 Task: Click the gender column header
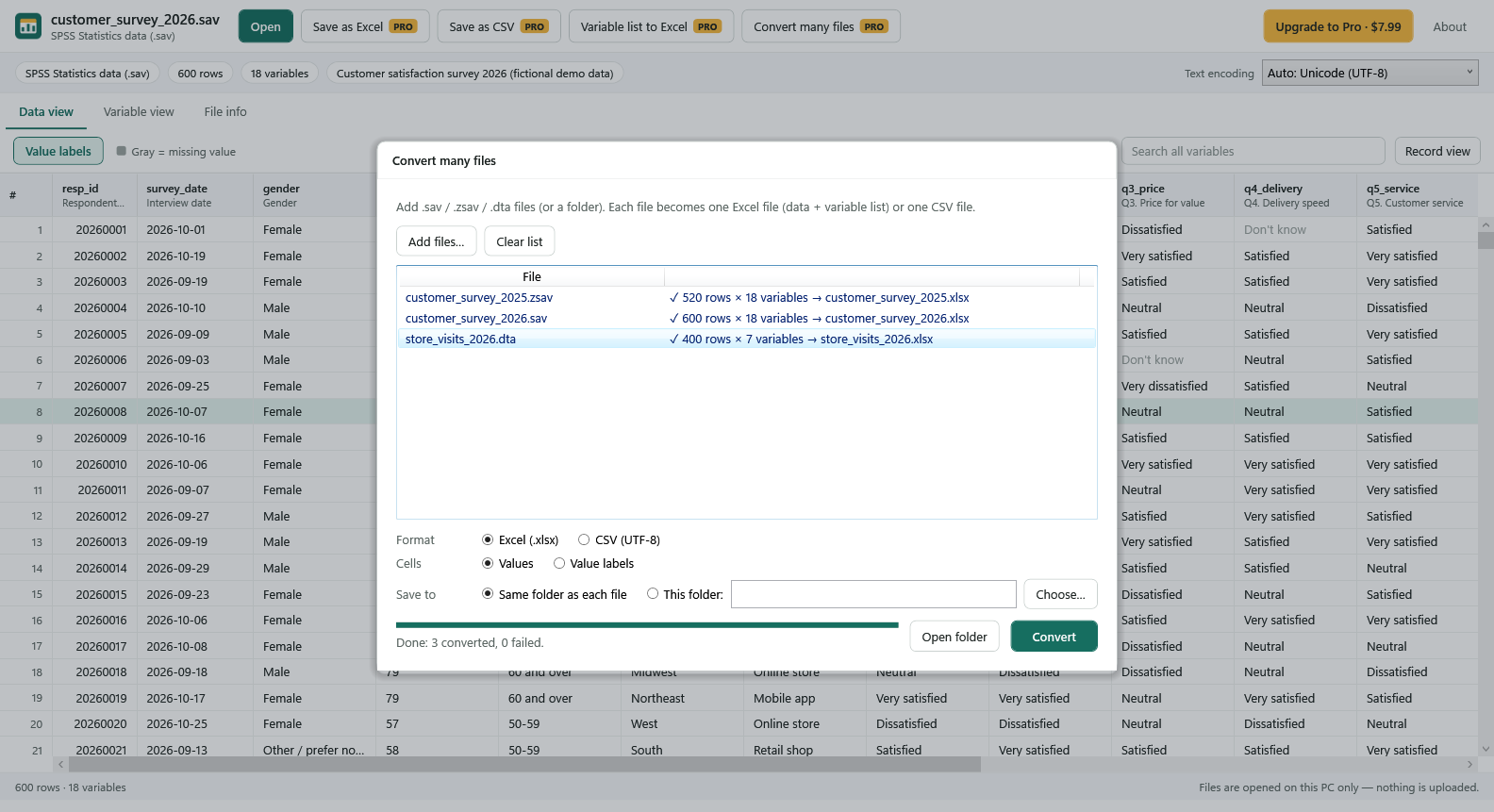pyautogui.click(x=314, y=195)
